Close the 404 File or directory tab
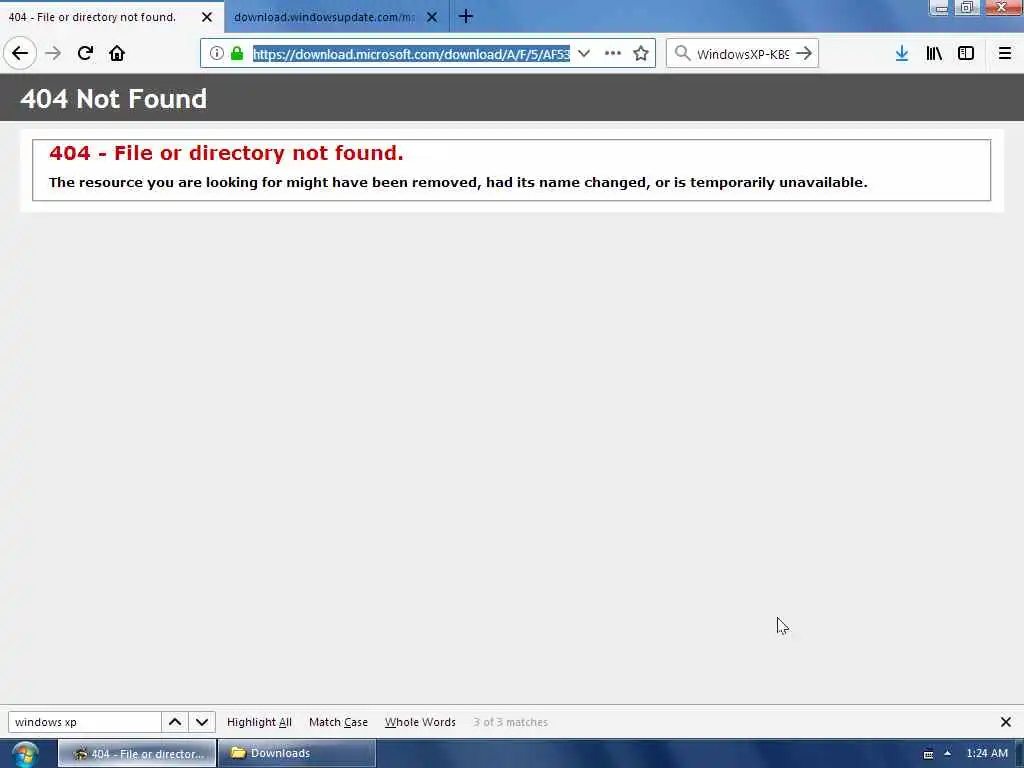 207,17
